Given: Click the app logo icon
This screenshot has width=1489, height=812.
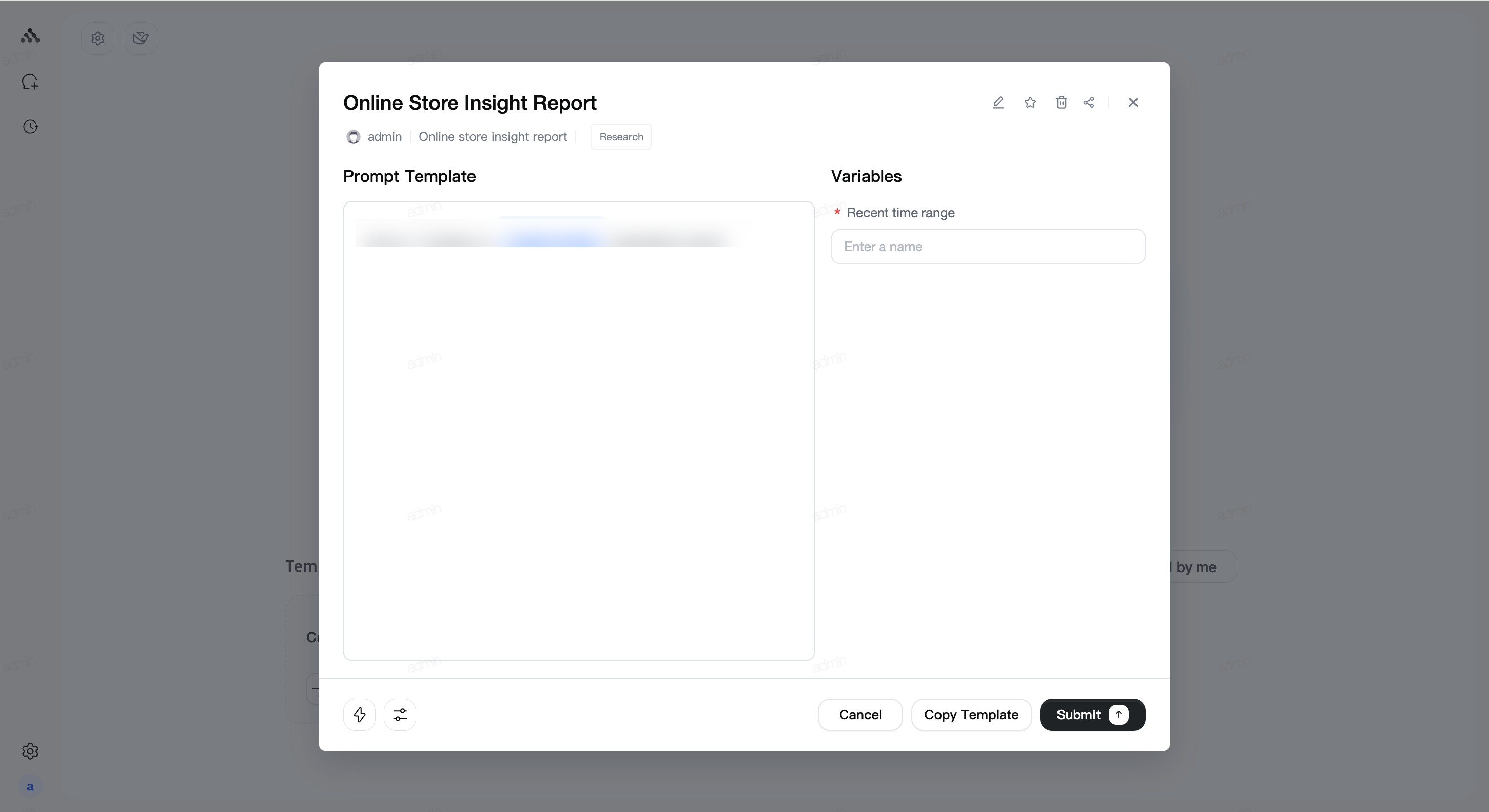Looking at the screenshot, I should coord(30,36).
